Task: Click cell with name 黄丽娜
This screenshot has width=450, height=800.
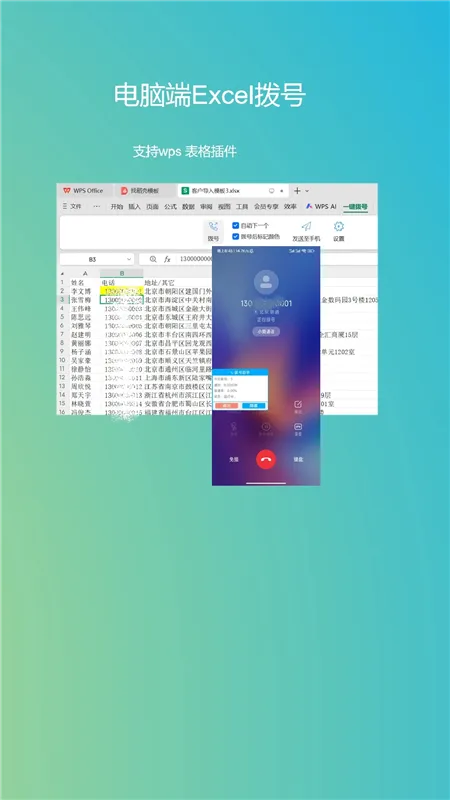Action: point(81,343)
